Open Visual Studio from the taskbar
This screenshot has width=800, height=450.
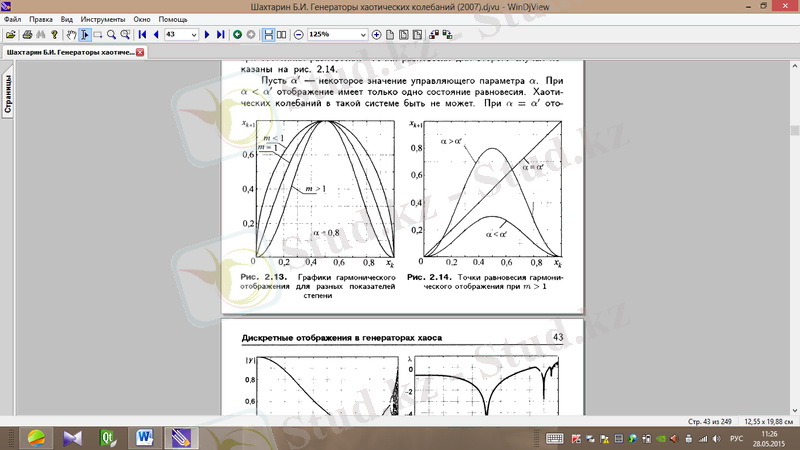[x=72, y=438]
